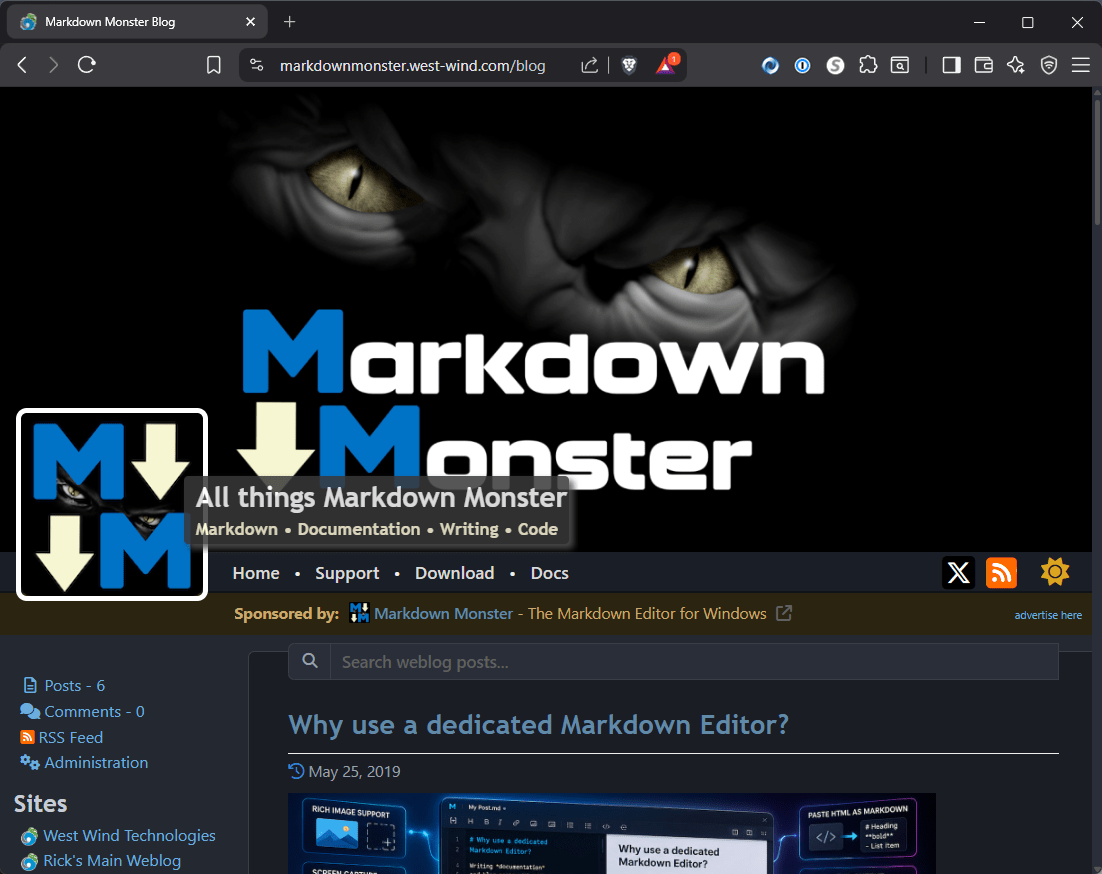Reload the current page

pyautogui.click(x=86, y=65)
